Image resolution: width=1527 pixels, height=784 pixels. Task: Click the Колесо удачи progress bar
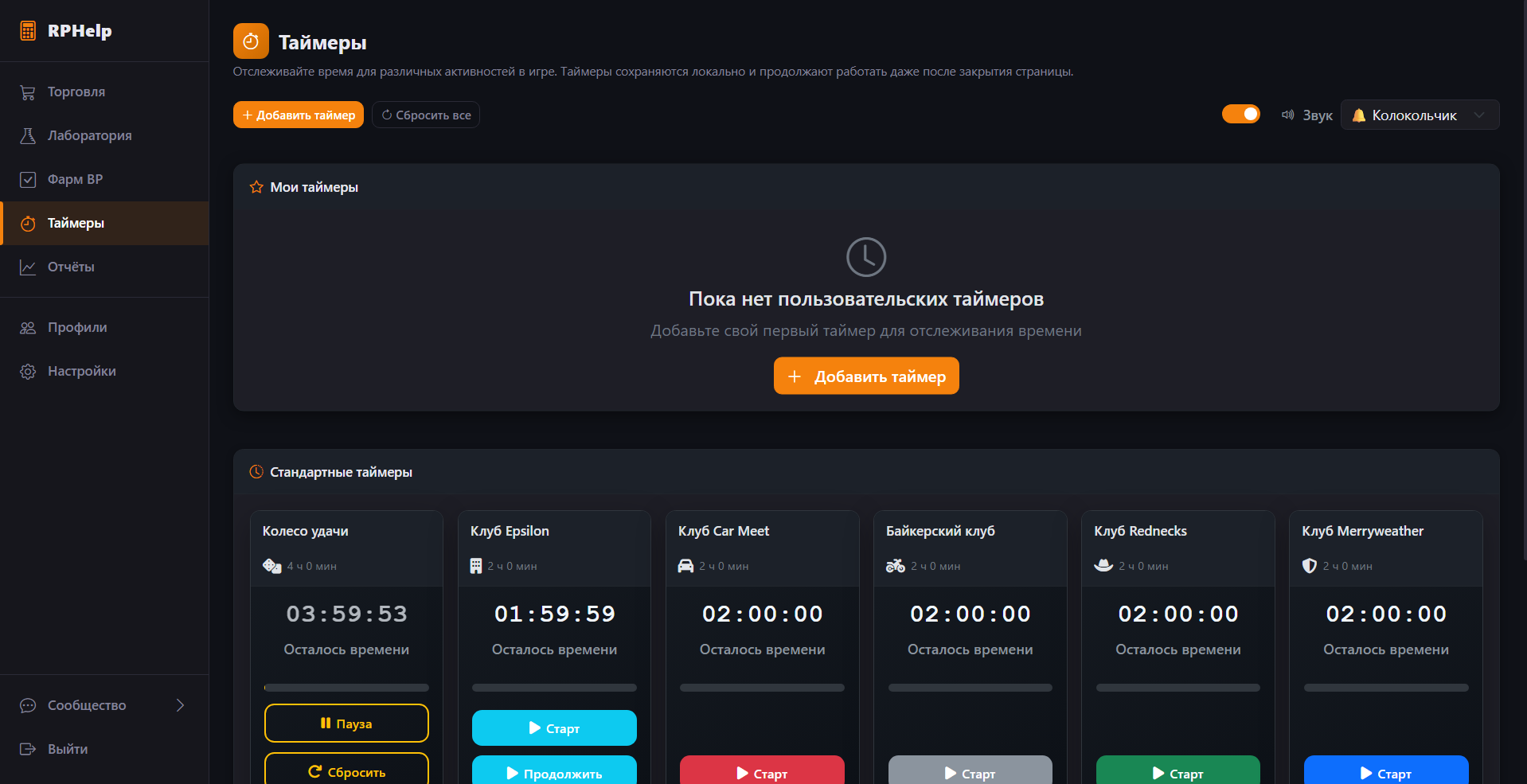pos(346,688)
